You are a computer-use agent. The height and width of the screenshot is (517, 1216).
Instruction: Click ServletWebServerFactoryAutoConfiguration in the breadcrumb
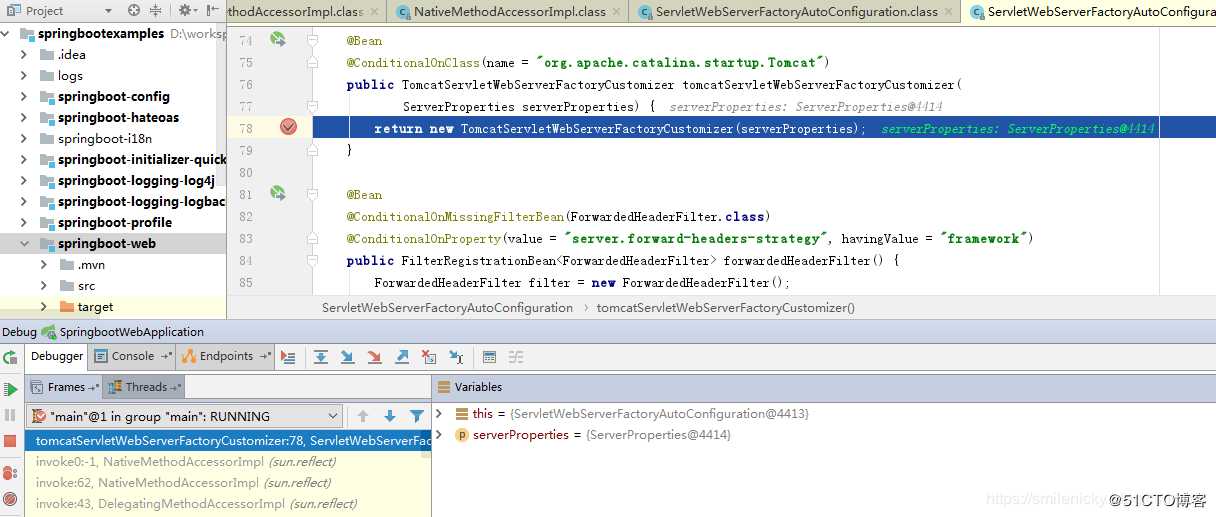tap(447, 308)
